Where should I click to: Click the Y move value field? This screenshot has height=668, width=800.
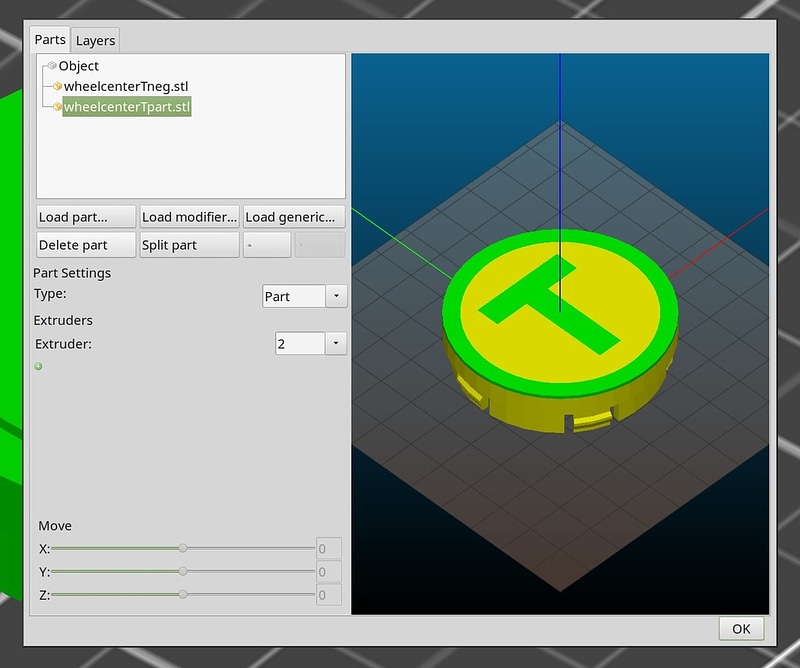coord(329,572)
